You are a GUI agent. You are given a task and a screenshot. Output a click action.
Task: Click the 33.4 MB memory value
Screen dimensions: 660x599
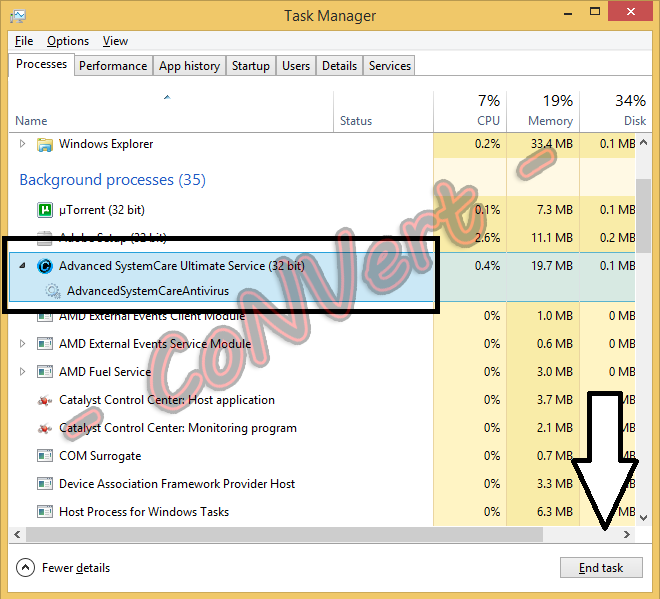552,144
